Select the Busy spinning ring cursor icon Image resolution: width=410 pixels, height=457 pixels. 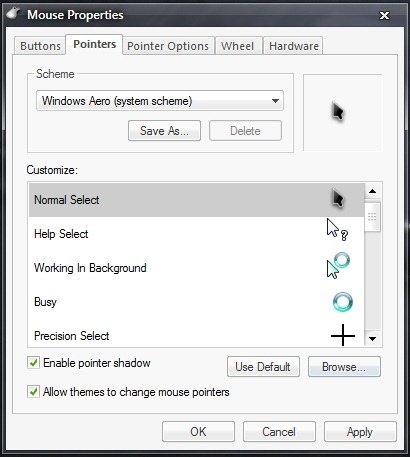[x=343, y=302]
